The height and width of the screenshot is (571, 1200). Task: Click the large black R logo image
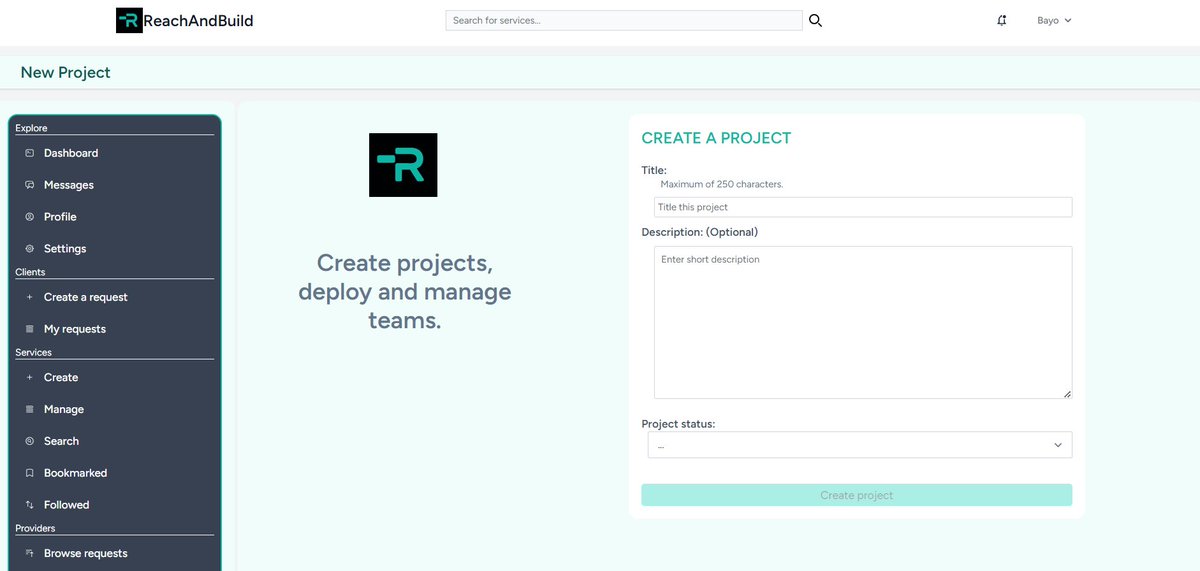(403, 165)
